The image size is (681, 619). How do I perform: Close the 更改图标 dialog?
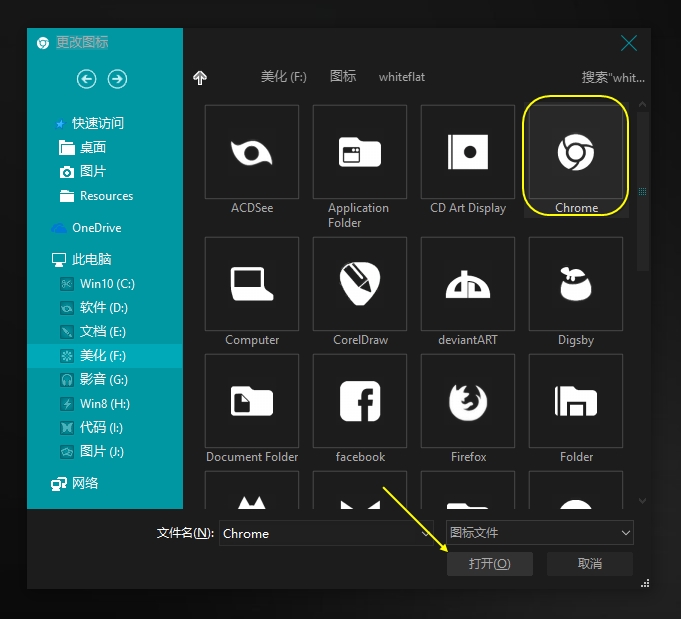tap(628, 43)
